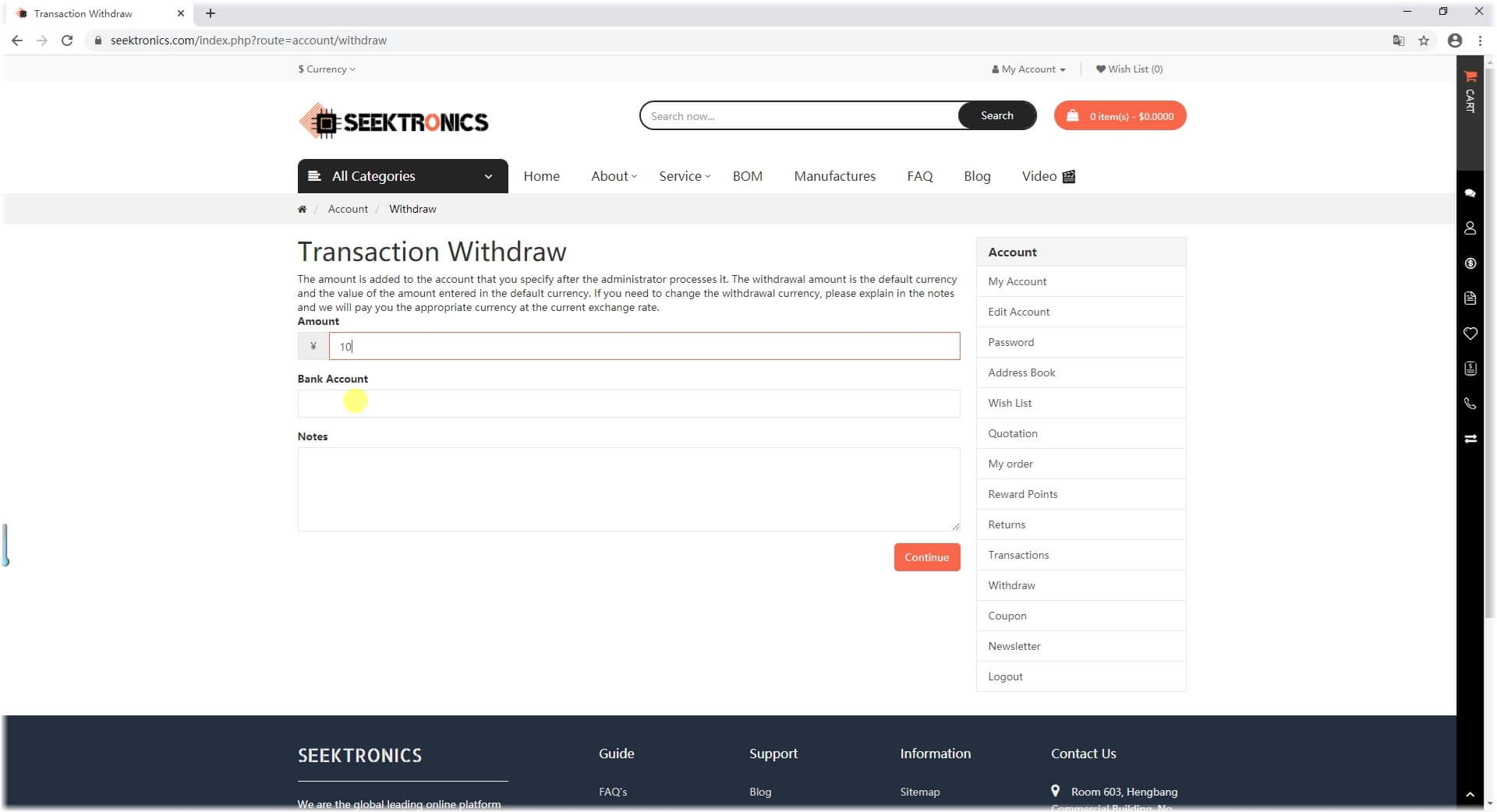Click the scroll-to-top arrow icon

1470,794
